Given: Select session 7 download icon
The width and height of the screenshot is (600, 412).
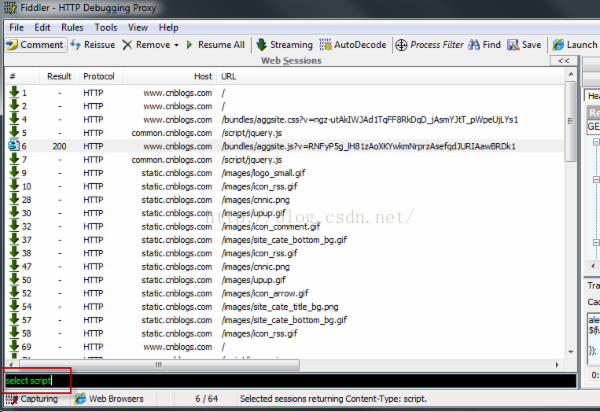Looking at the screenshot, I should coord(14,160).
